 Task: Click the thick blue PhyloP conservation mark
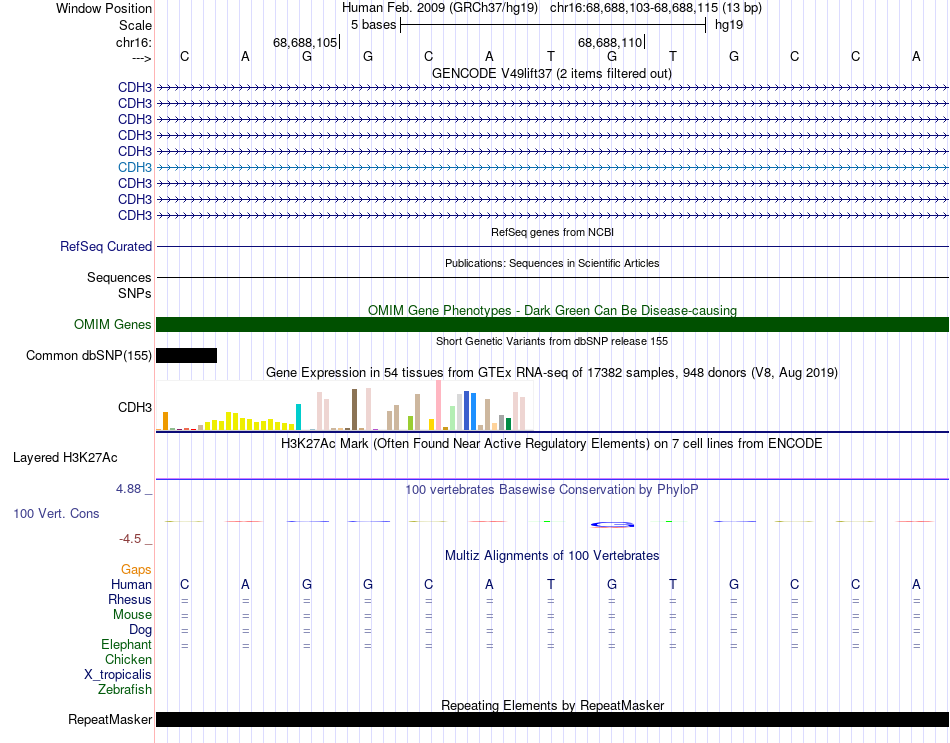tap(612, 525)
